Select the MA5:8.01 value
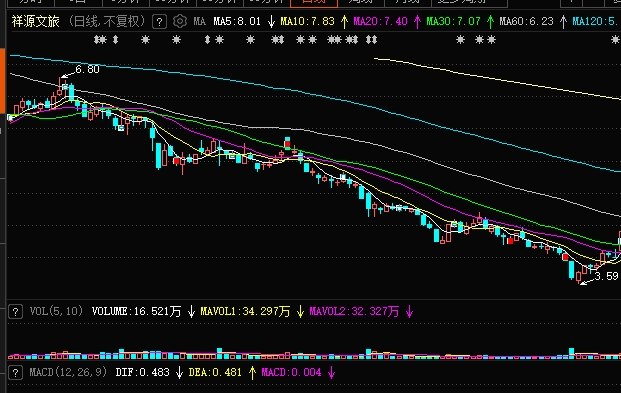Screen dimensions: 621x393 pyautogui.click(x=237, y=21)
